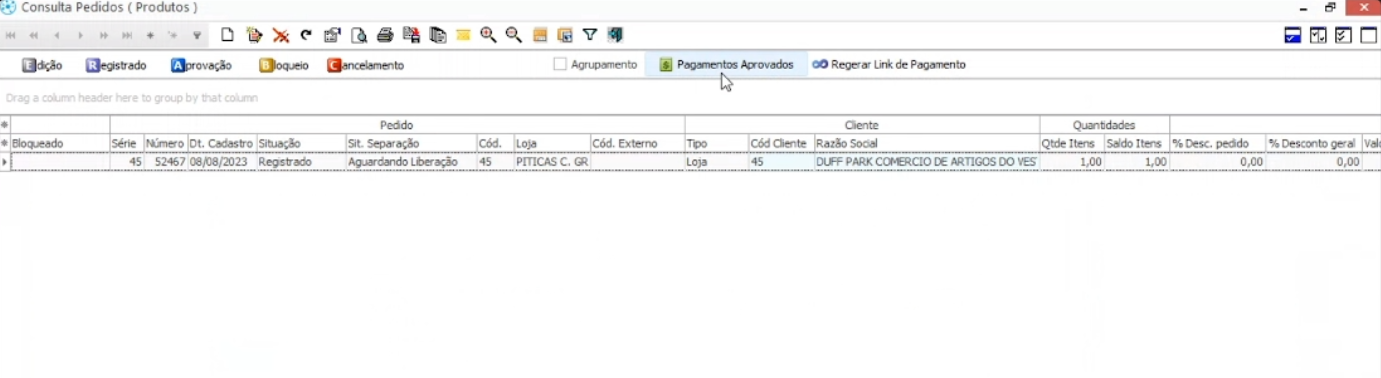Screen dimensions: 1381x378
Task: Toggle the Agrupamento checkbox
Action: 560,64
